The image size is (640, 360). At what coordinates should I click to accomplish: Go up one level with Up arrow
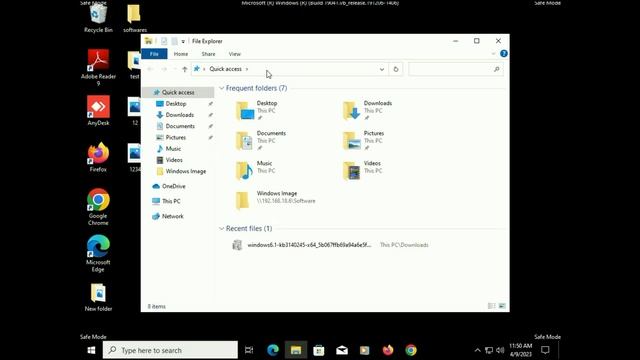coord(184,69)
